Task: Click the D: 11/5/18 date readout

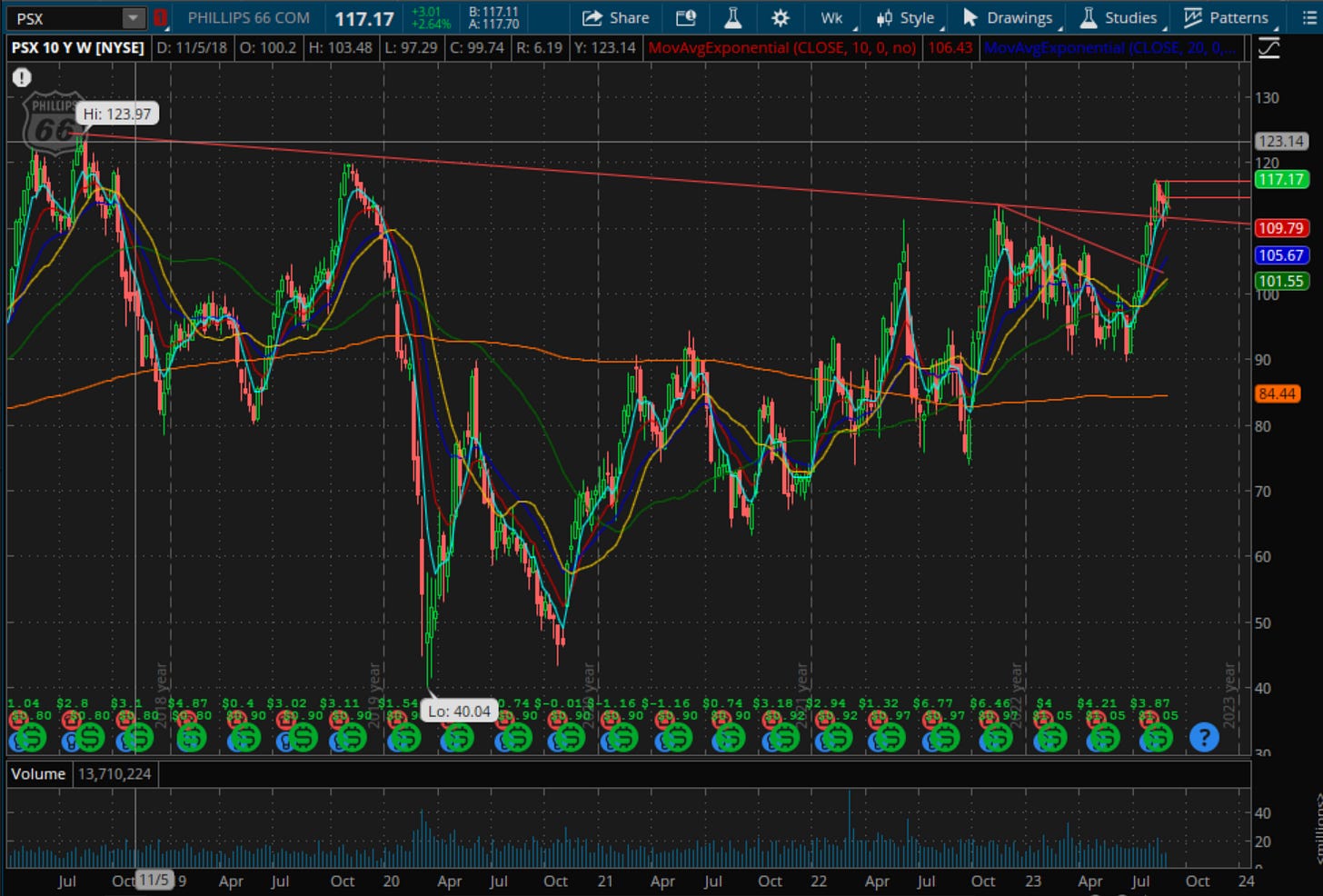Action: [x=192, y=47]
